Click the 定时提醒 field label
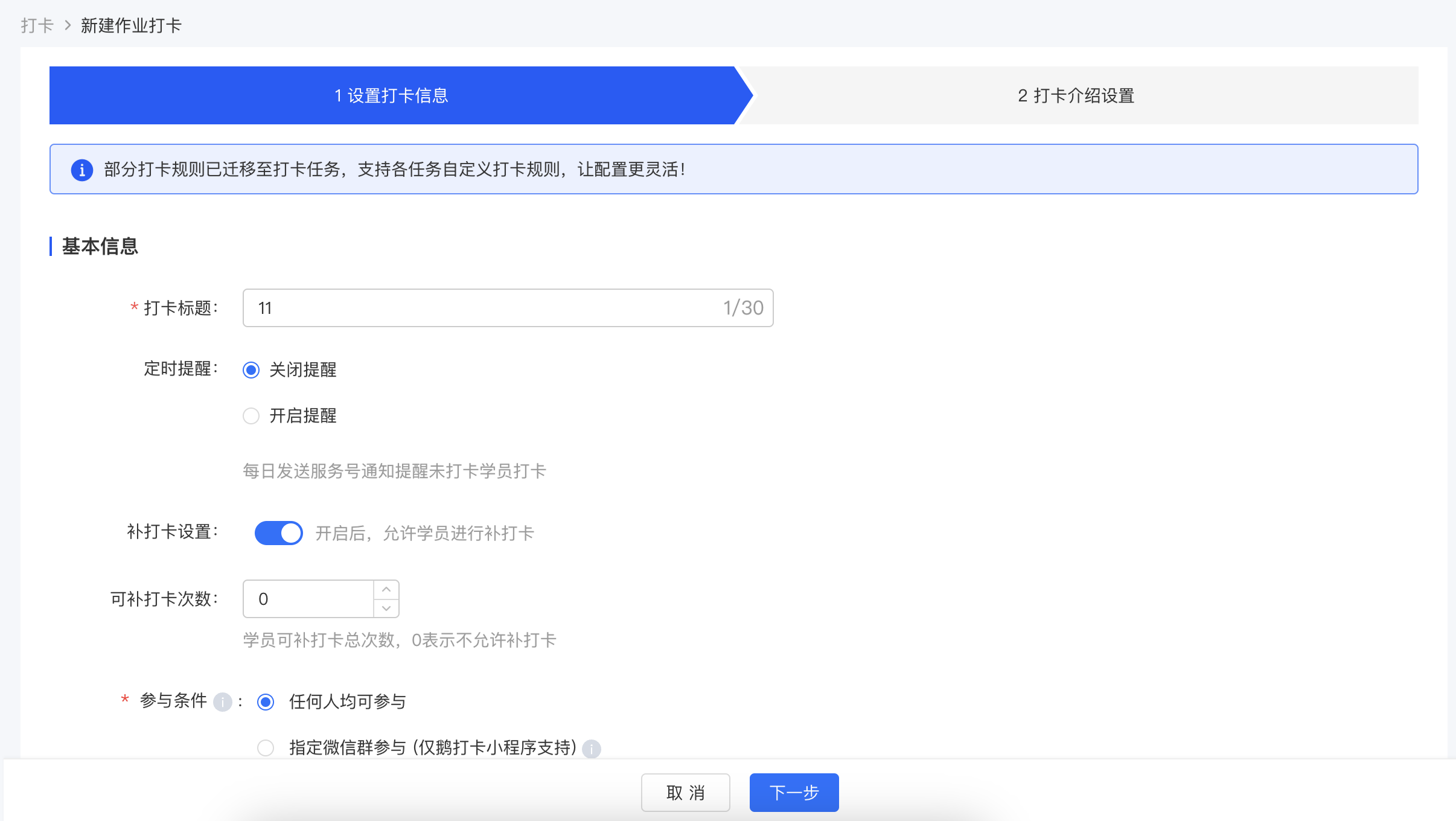This screenshot has height=821, width=1456. [180, 369]
